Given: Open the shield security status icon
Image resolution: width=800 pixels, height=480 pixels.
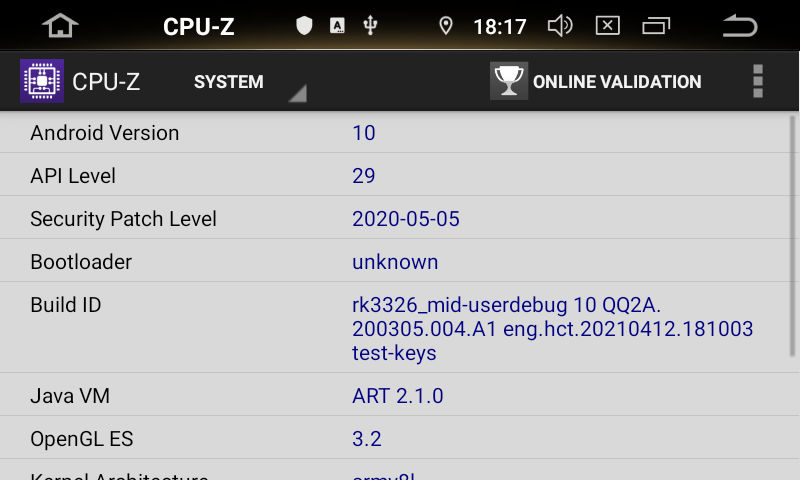Looking at the screenshot, I should [304, 25].
